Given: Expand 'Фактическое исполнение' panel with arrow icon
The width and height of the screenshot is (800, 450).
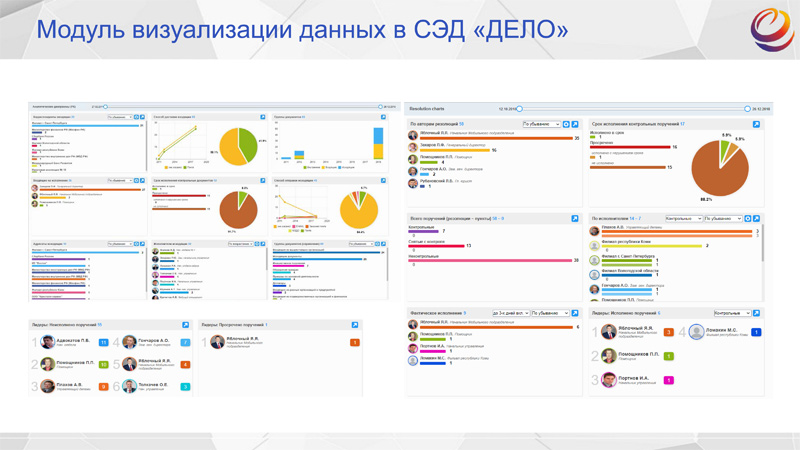Looking at the screenshot, I should pos(574,313).
